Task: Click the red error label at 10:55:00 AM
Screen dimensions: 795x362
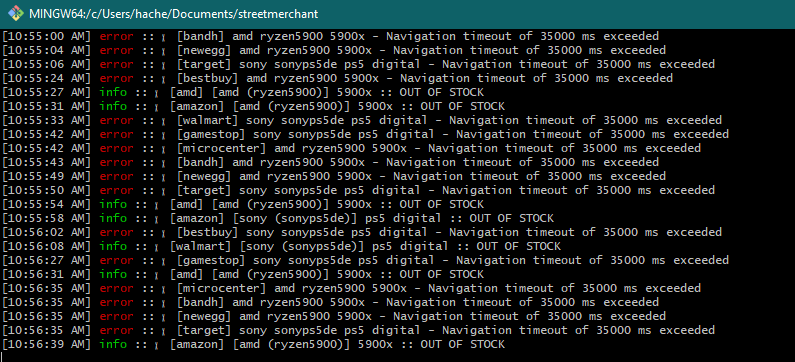Action: tap(117, 37)
